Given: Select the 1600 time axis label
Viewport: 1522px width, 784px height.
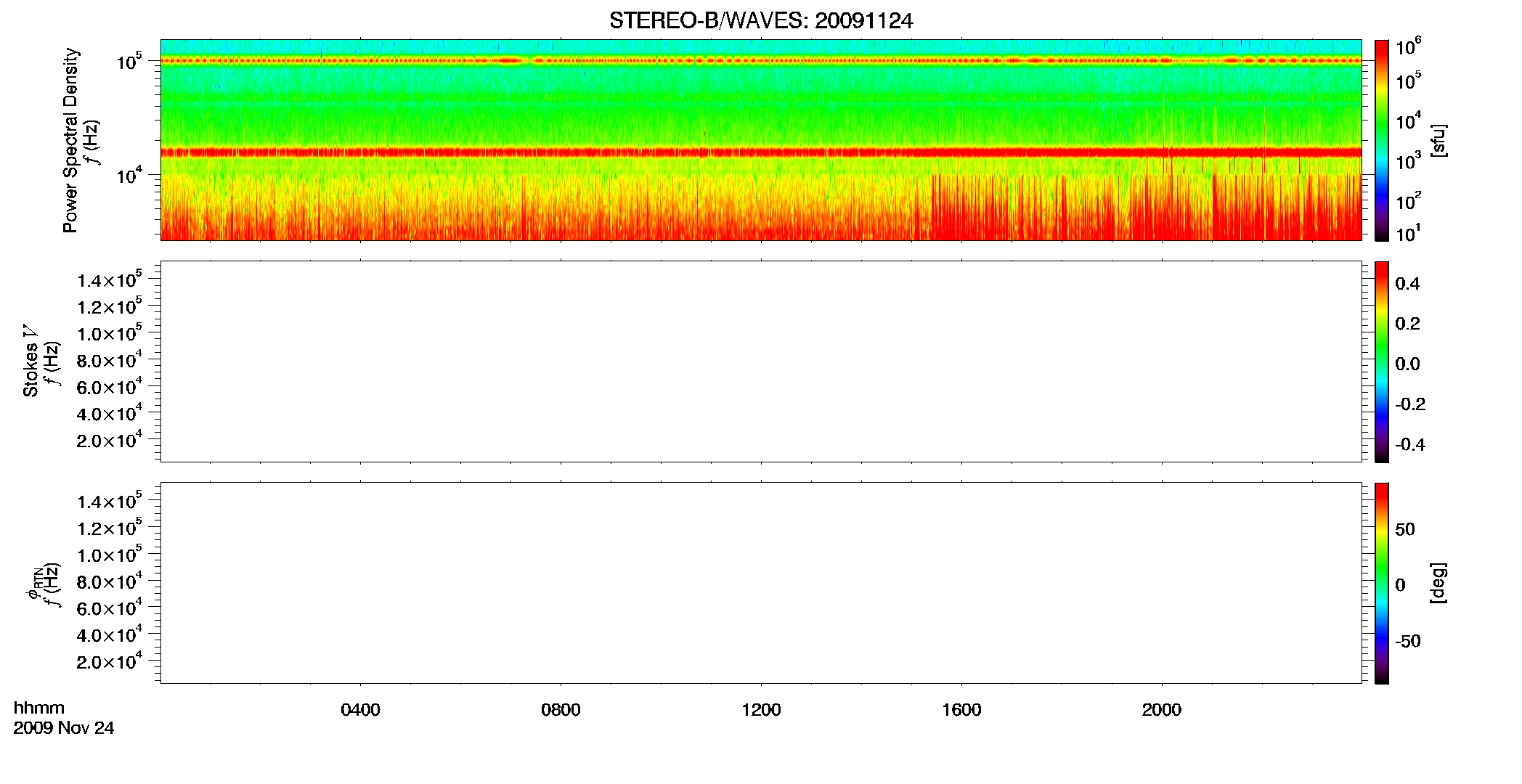Looking at the screenshot, I should click(961, 710).
